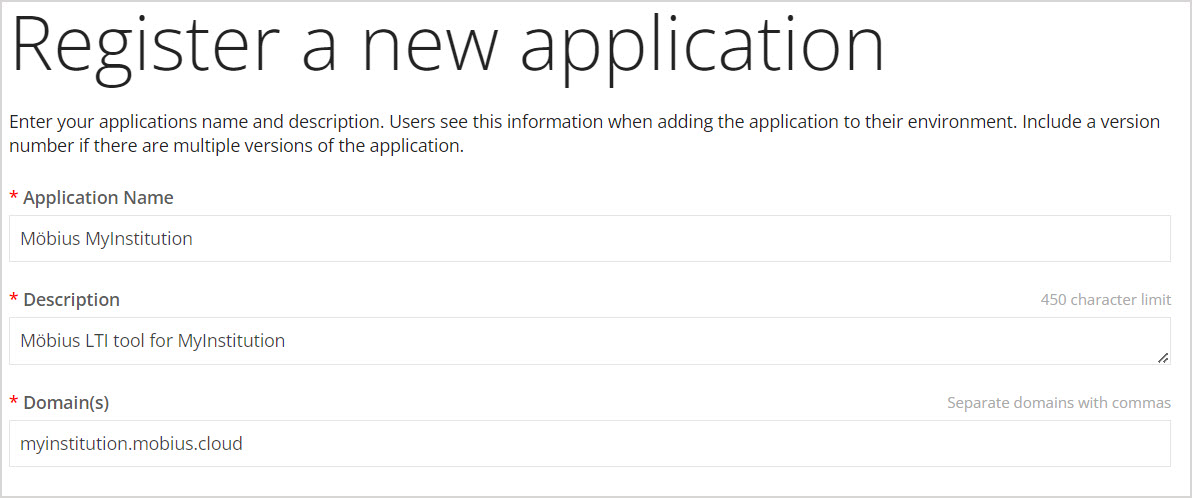Screen dimensions: 1192x498
Task: Click the Description text area
Action: 589,341
